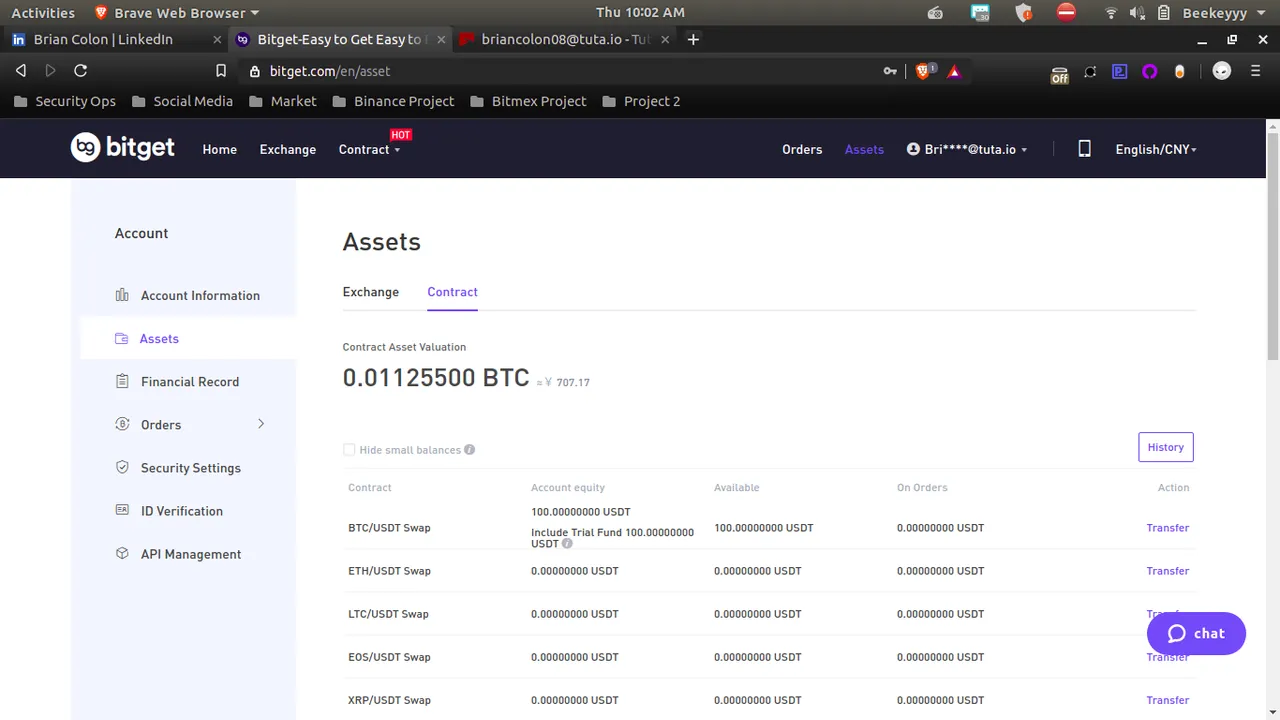
Task: Expand the Contract dropdown in header
Action: [x=369, y=149]
